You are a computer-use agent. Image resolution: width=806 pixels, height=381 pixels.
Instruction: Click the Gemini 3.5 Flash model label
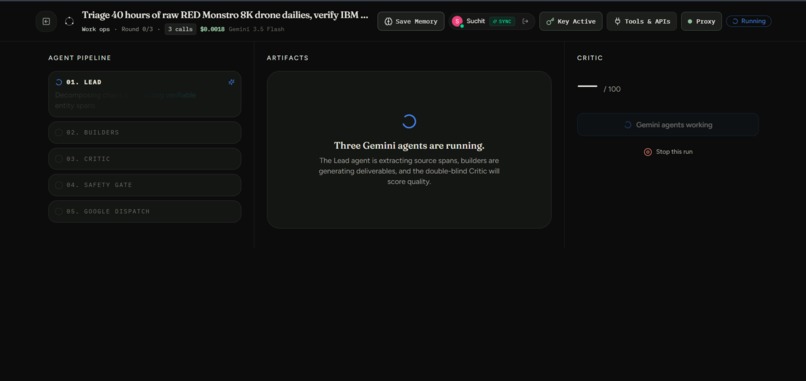257,29
